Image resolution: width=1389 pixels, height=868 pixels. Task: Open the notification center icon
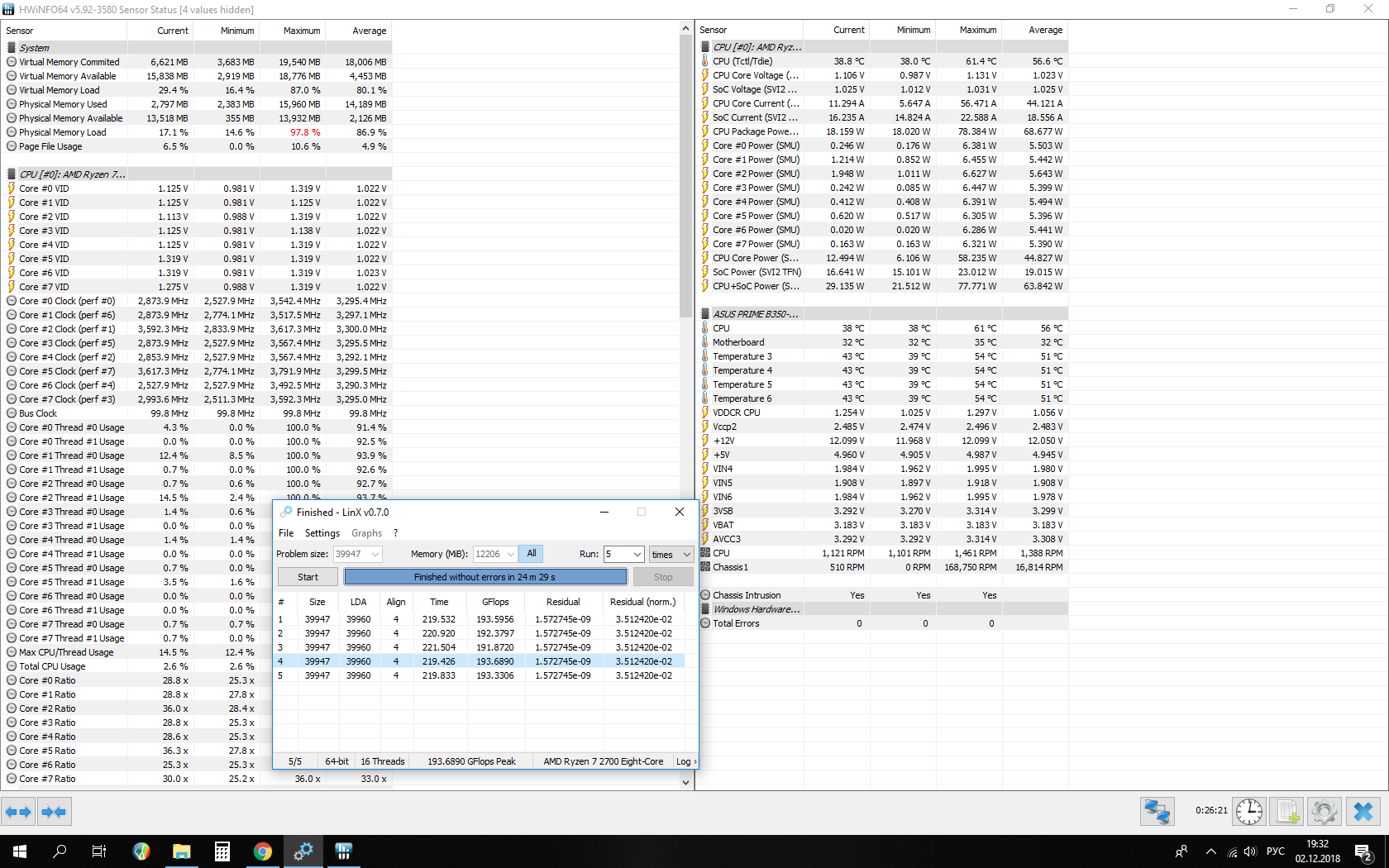tap(1363, 851)
